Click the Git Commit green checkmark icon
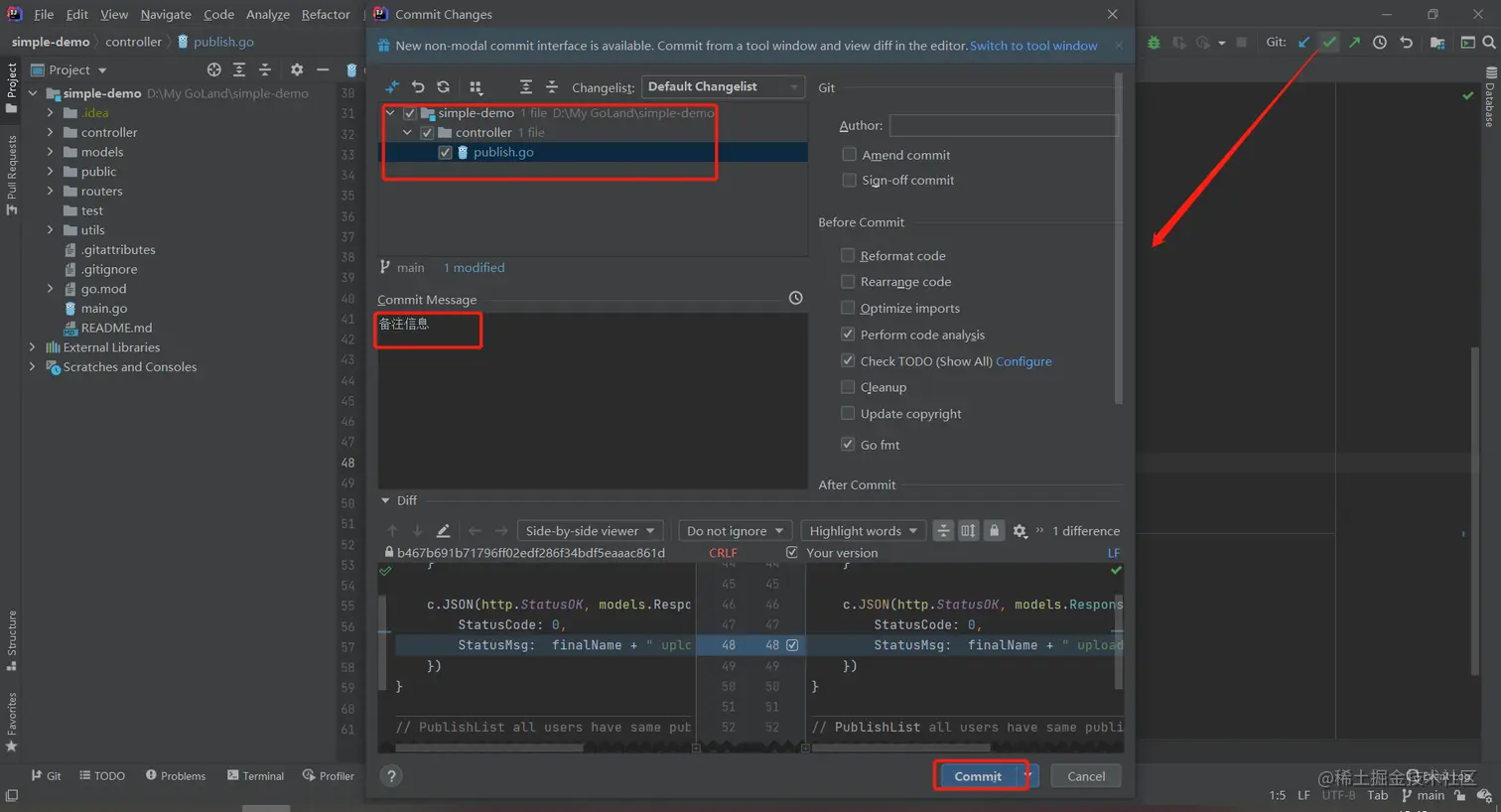Image resolution: width=1501 pixels, height=812 pixels. pos(1329,43)
